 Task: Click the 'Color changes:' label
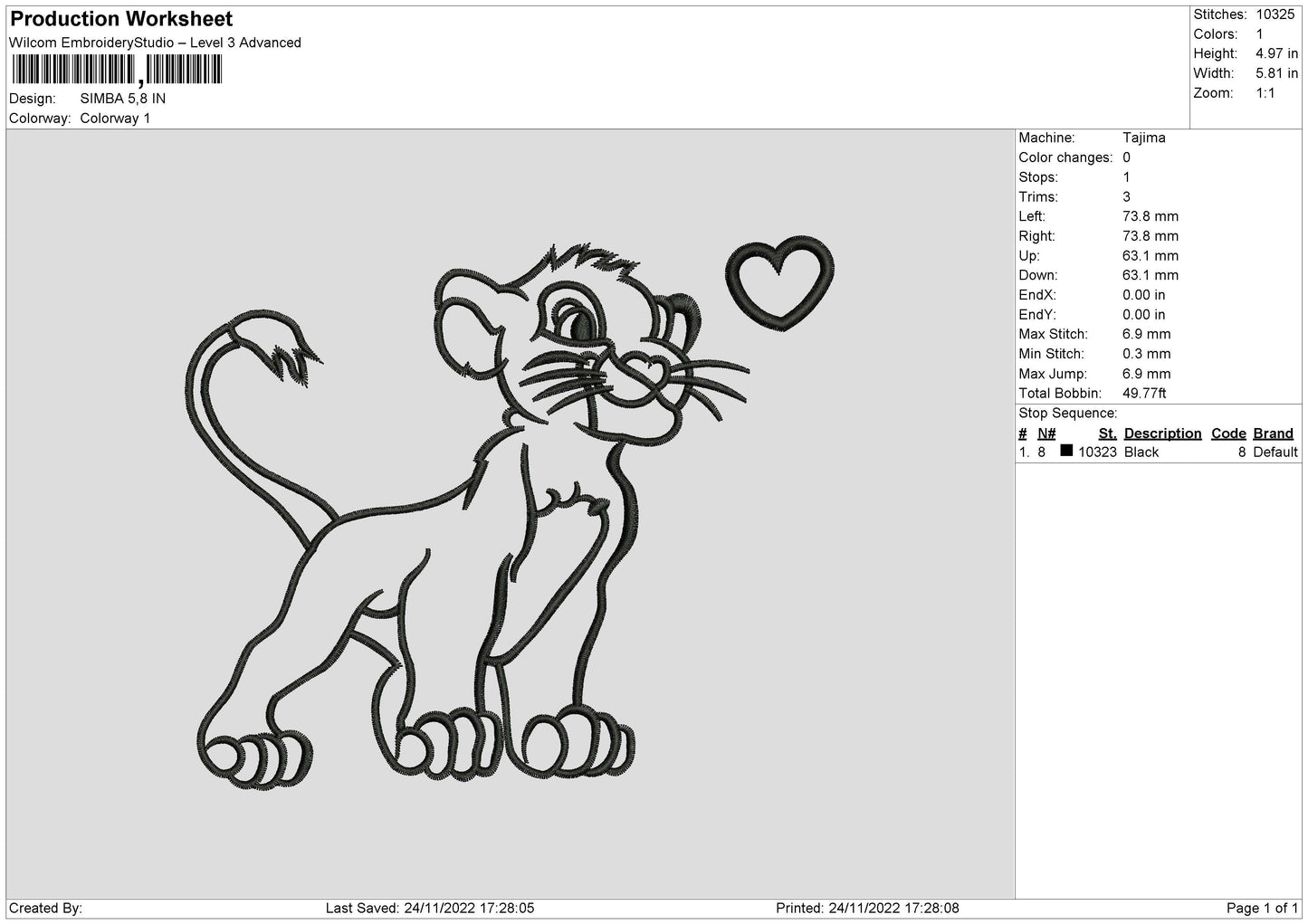(1065, 157)
